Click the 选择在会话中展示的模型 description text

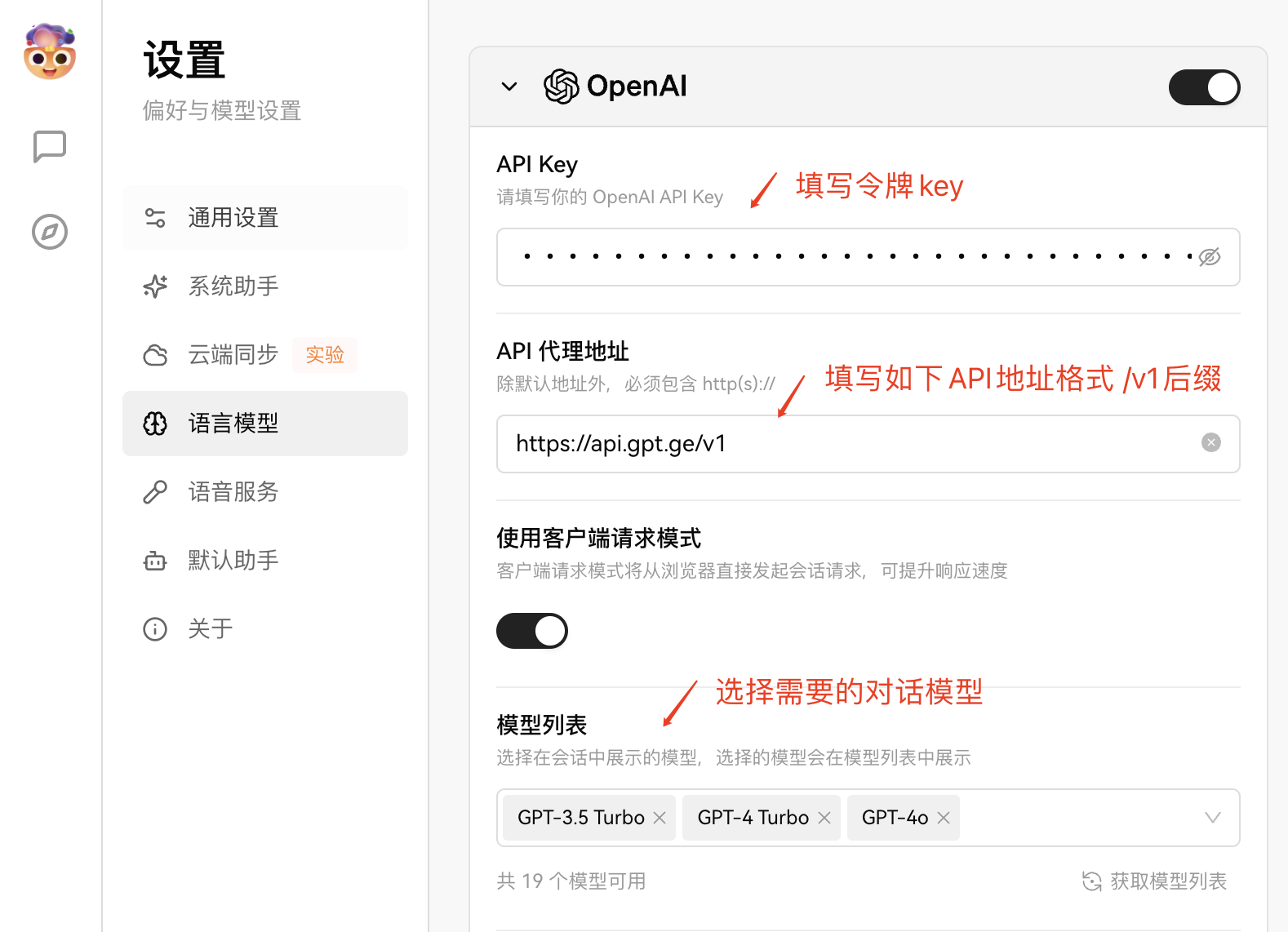734,758
